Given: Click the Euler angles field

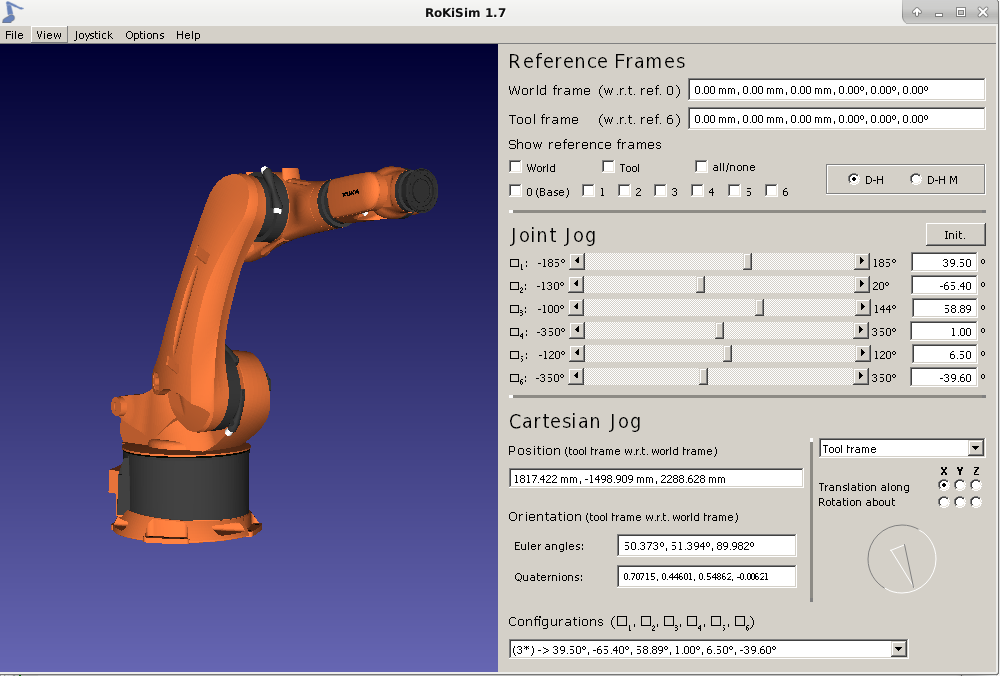Looking at the screenshot, I should (707, 545).
